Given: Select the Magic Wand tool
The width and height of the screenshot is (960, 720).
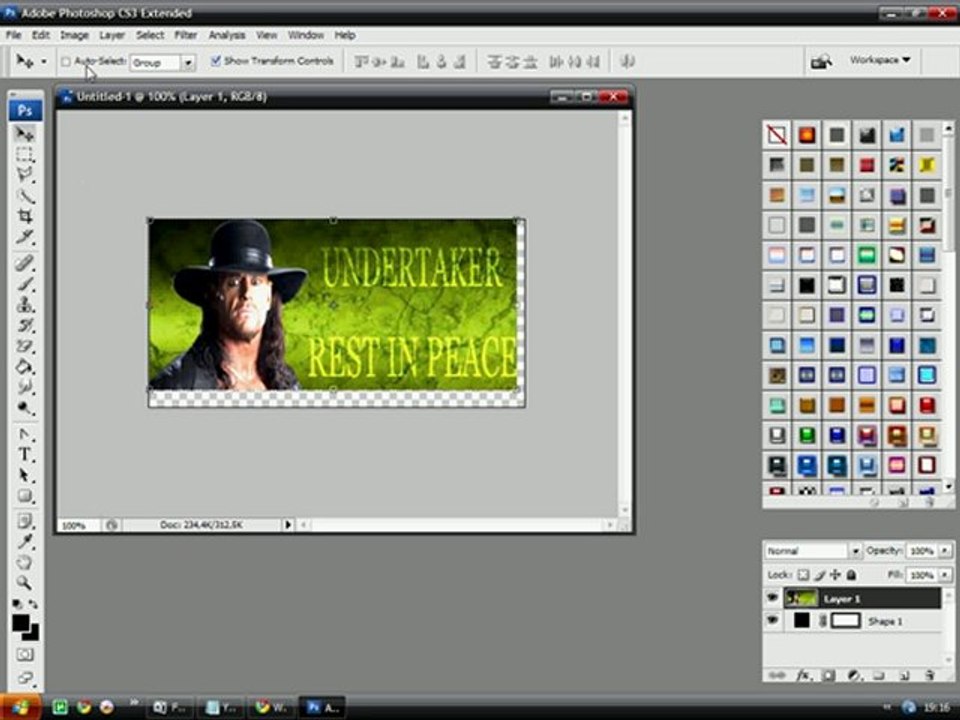Looking at the screenshot, I should pos(24,195).
